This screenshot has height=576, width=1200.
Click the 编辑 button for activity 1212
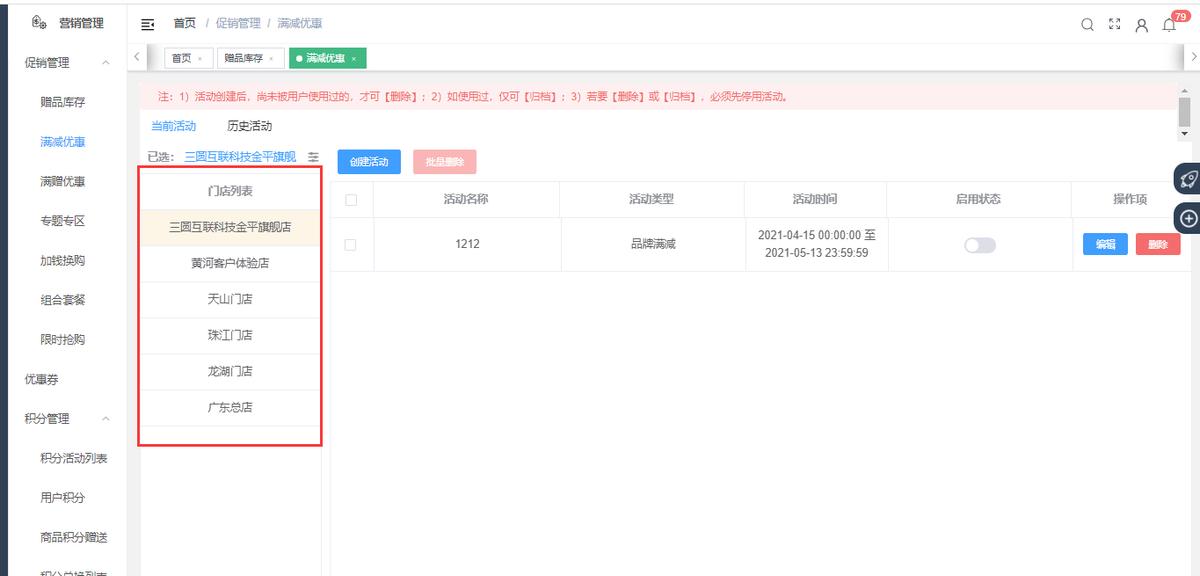click(1104, 244)
